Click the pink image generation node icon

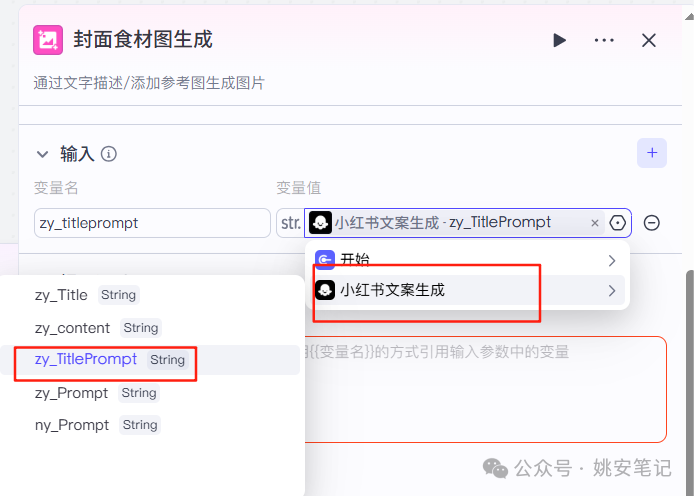click(x=48, y=40)
